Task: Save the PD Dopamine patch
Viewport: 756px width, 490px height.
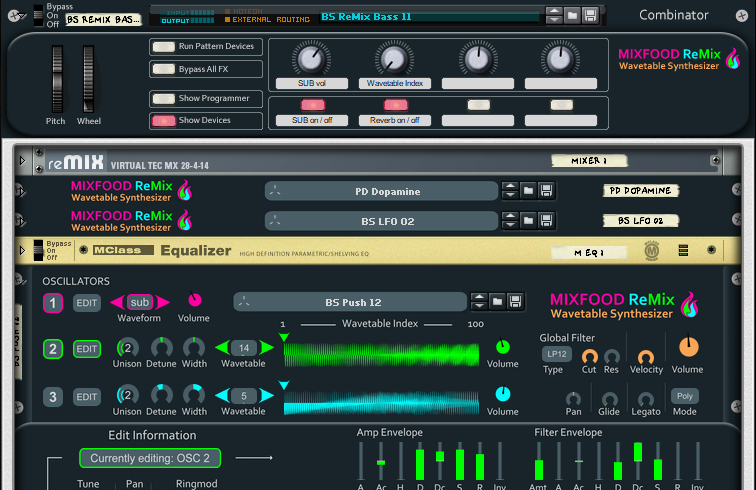Action: [546, 191]
